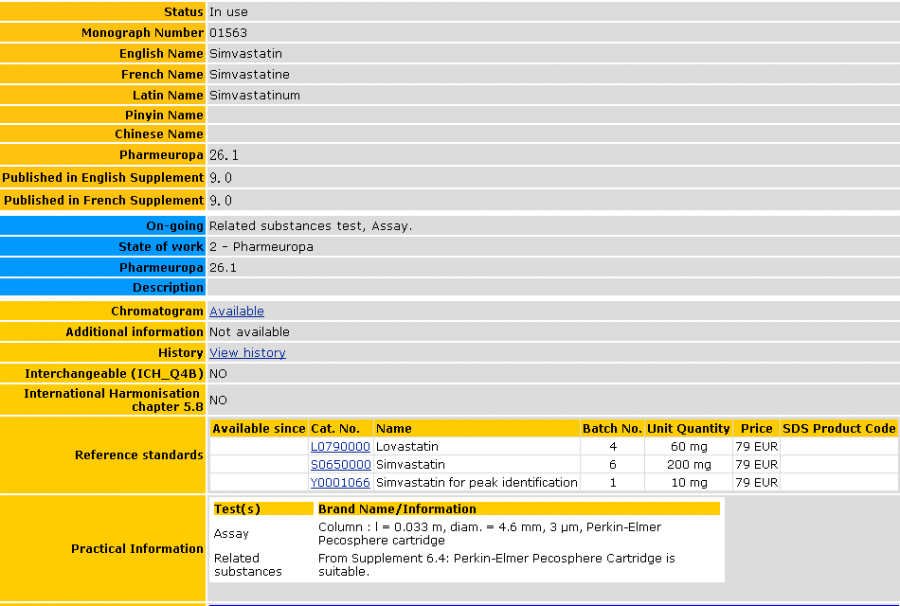Click the '60 mg' unit quantity cell

(x=688, y=446)
